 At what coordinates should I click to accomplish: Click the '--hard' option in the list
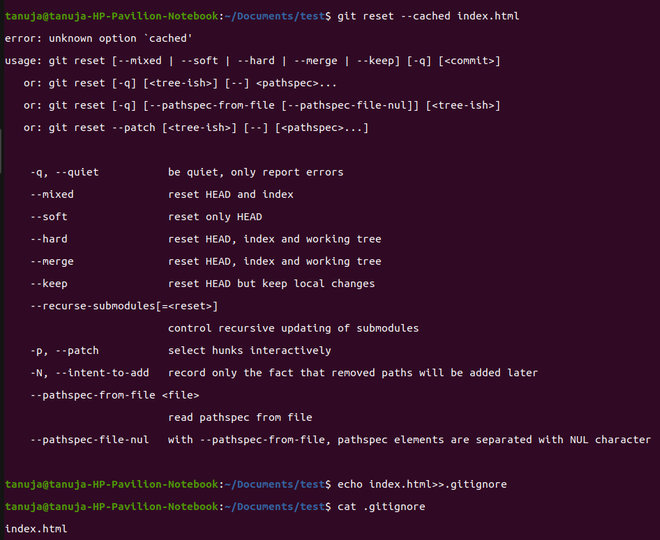pyautogui.click(x=49, y=239)
